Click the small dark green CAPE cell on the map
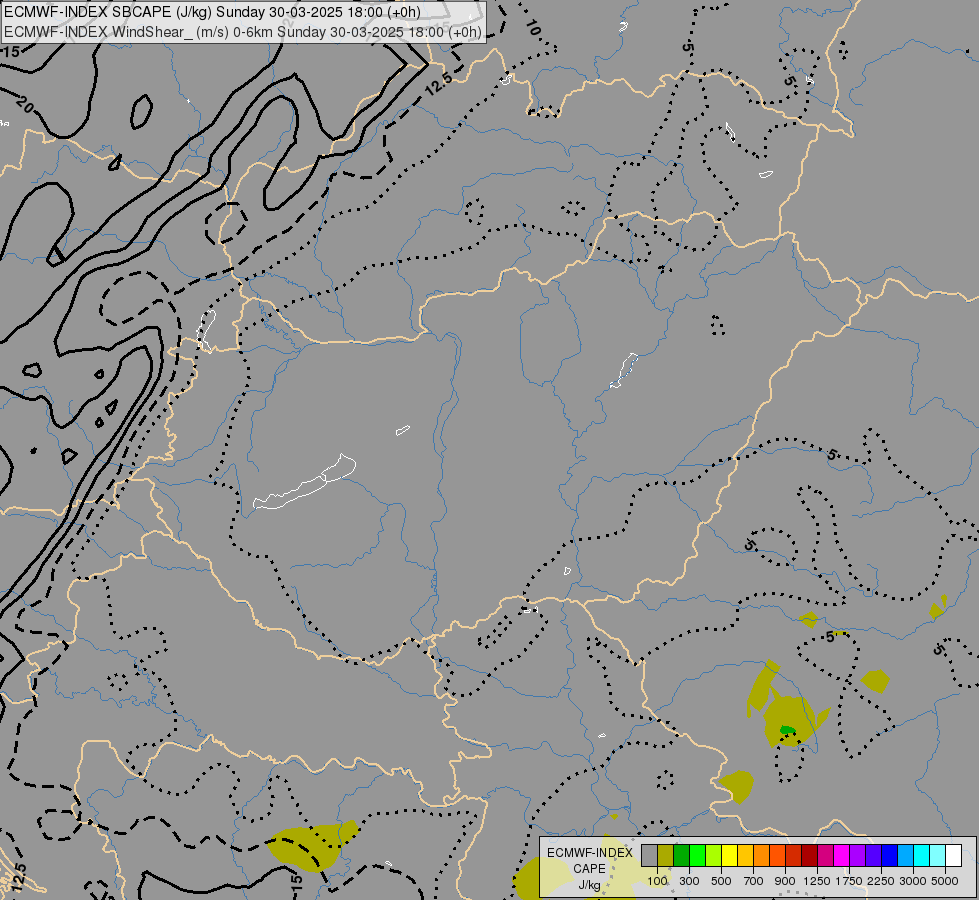Viewport: 979px width, 900px height. (x=788, y=729)
